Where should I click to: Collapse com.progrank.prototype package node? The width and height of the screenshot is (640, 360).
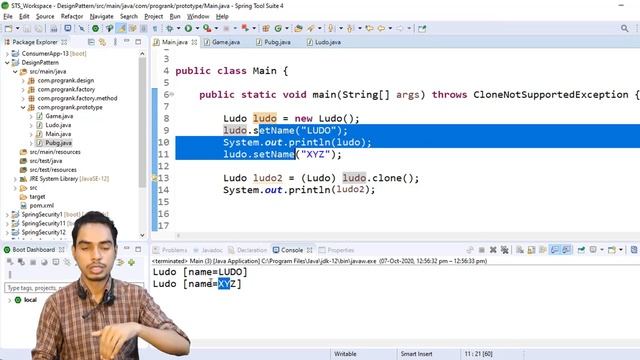point(23,107)
